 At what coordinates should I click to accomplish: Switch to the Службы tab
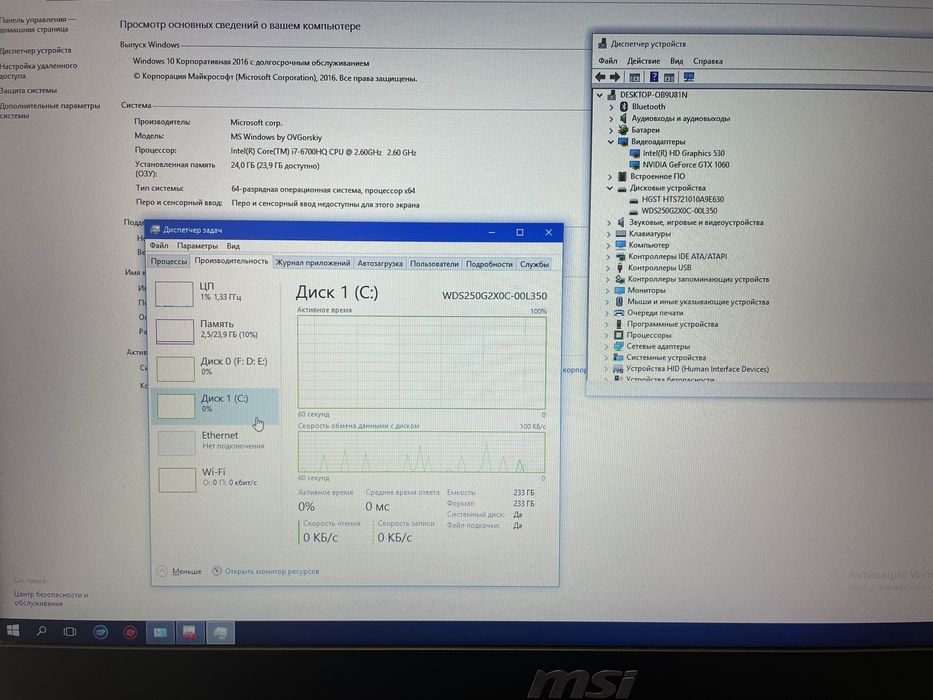[x=534, y=264]
